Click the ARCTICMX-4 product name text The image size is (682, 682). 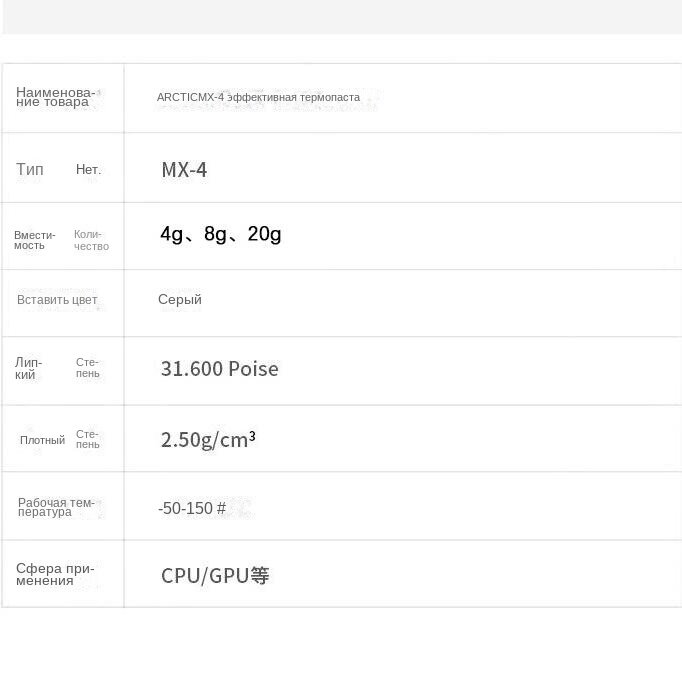(258, 97)
